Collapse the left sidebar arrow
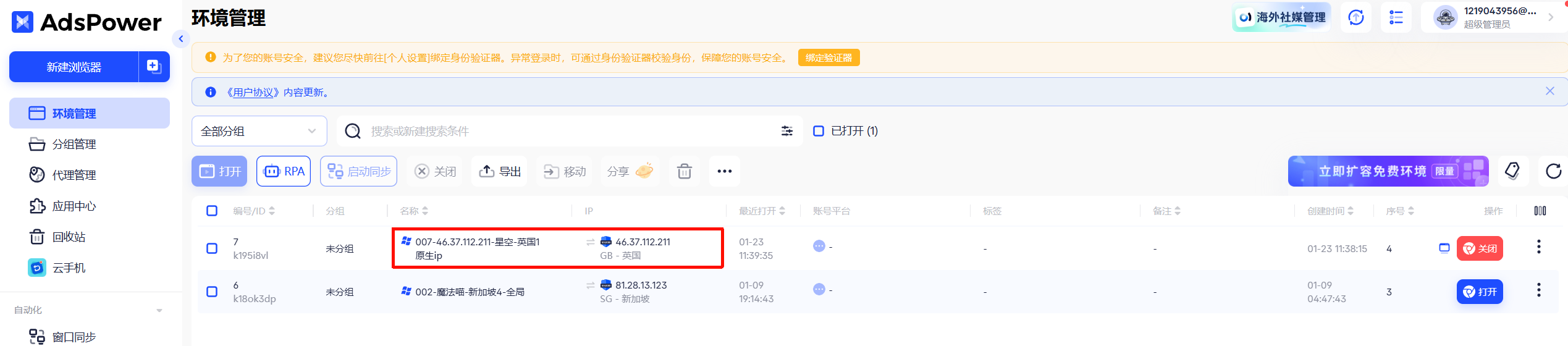This screenshot has height=346, width=1568. (x=180, y=39)
